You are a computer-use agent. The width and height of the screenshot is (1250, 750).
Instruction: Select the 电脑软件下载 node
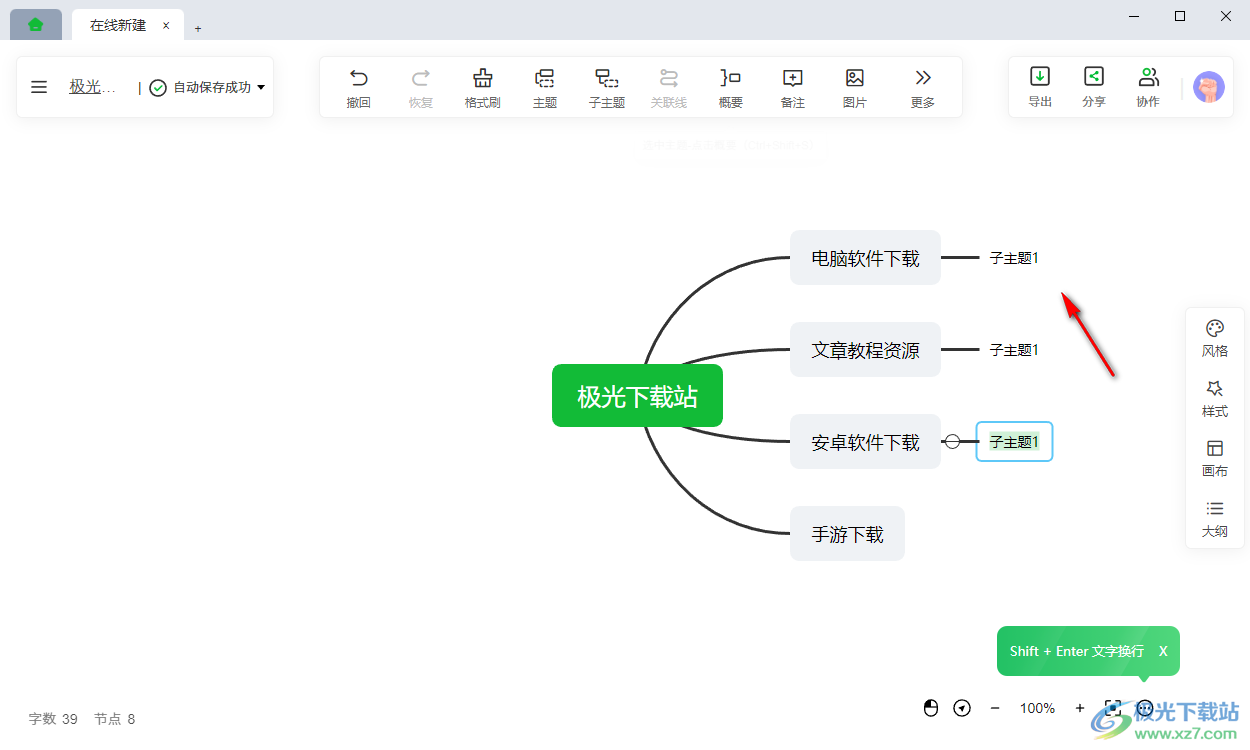pyautogui.click(x=865, y=258)
